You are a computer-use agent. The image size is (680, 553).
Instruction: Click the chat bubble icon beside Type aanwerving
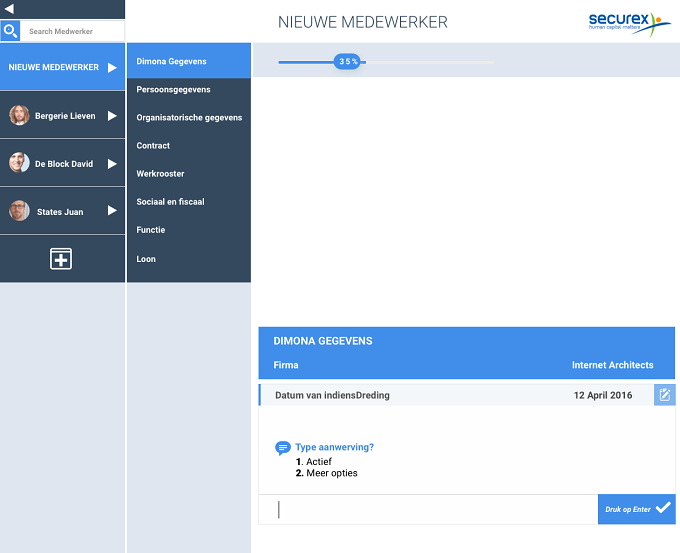[x=283, y=448]
